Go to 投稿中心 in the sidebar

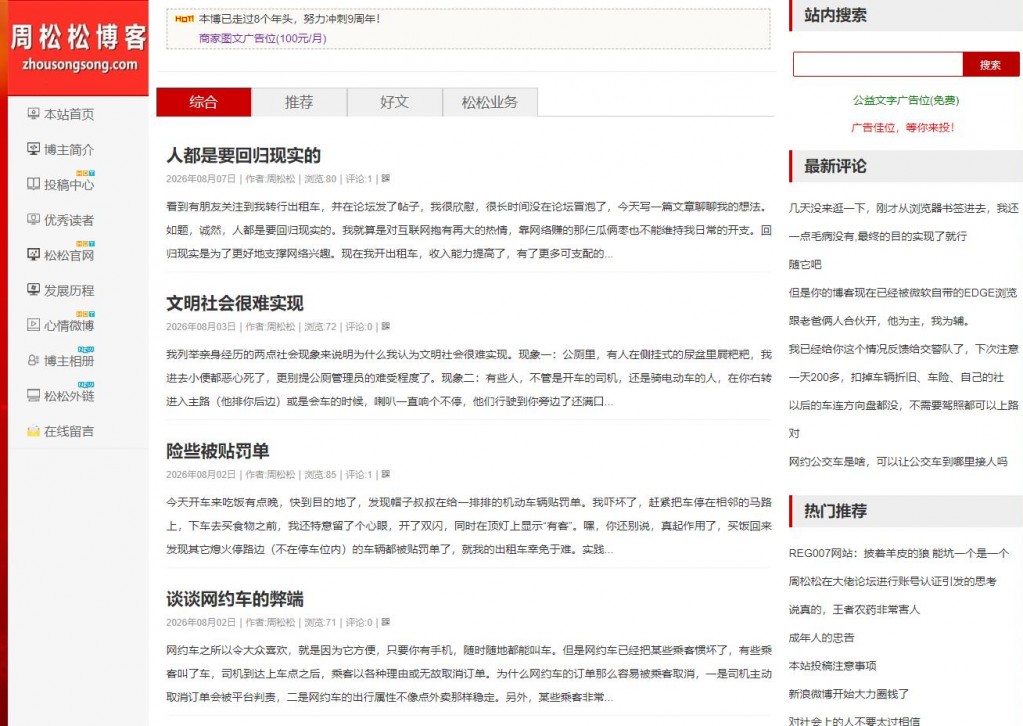click(69, 185)
